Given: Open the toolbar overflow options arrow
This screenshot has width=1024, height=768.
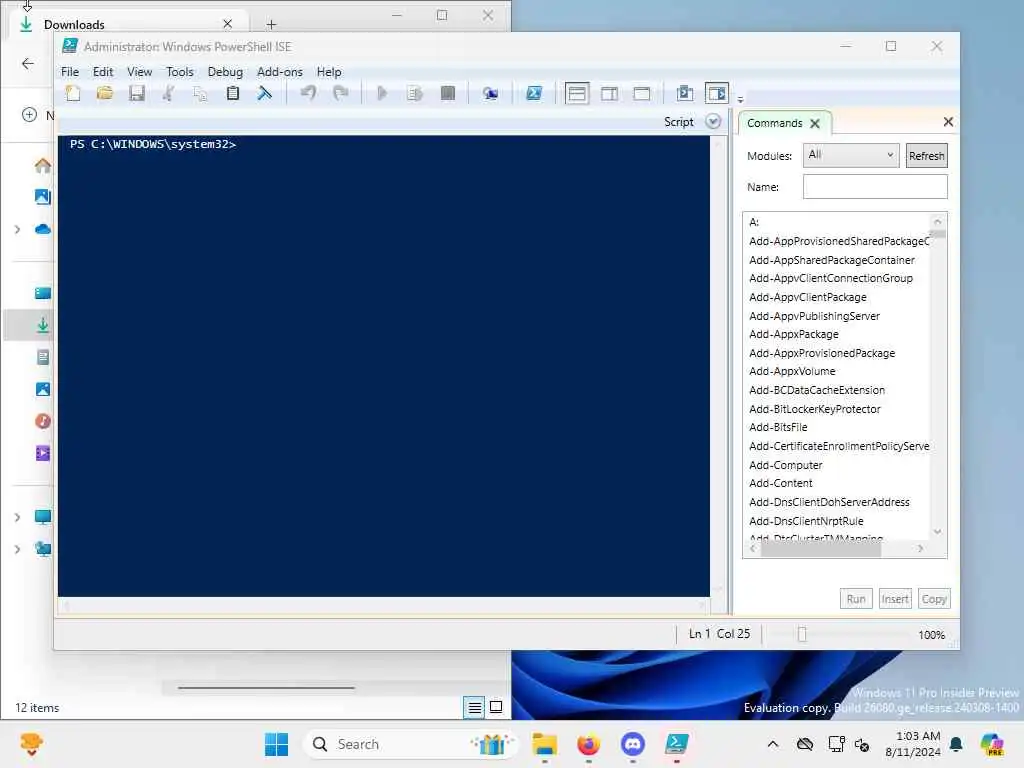Looking at the screenshot, I should point(741,100).
